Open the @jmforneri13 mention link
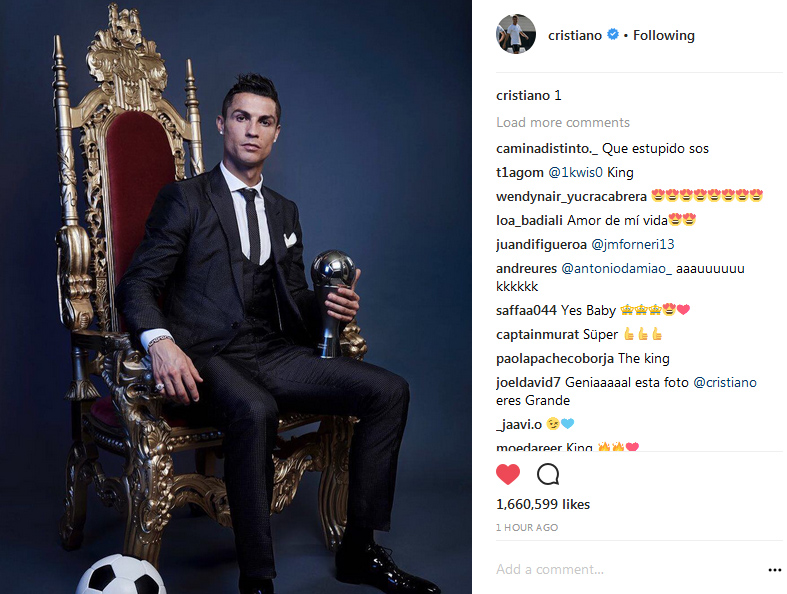This screenshot has height=594, width=787. point(633,245)
